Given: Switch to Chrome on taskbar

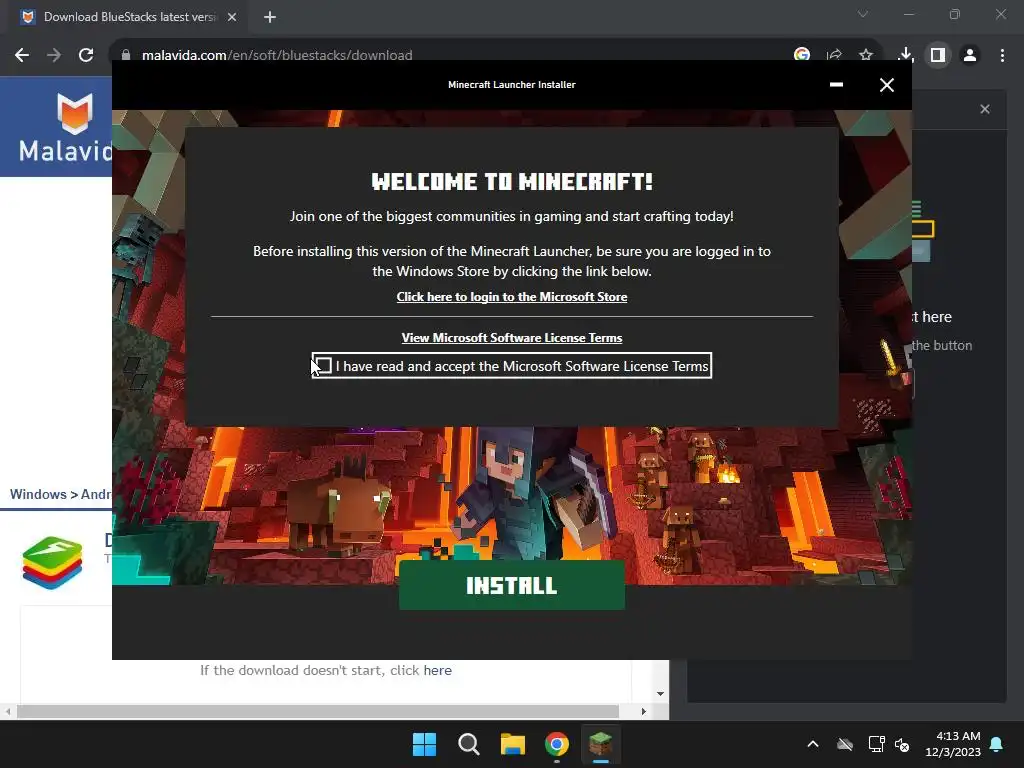Looking at the screenshot, I should [x=556, y=744].
